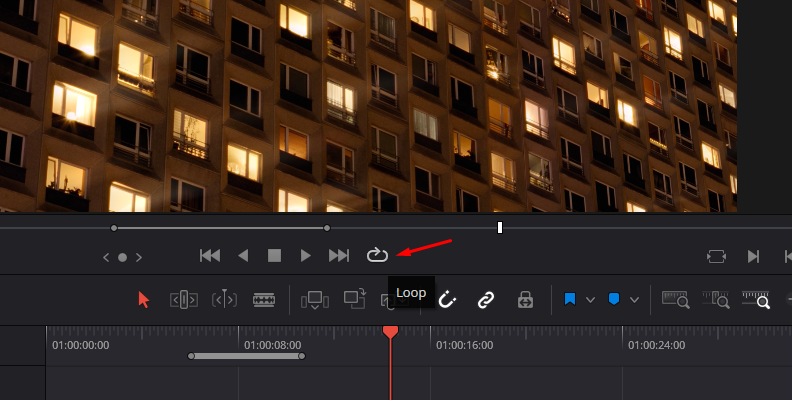Jump to the first frame
Viewport: 792px width, 400px height.
[210, 256]
